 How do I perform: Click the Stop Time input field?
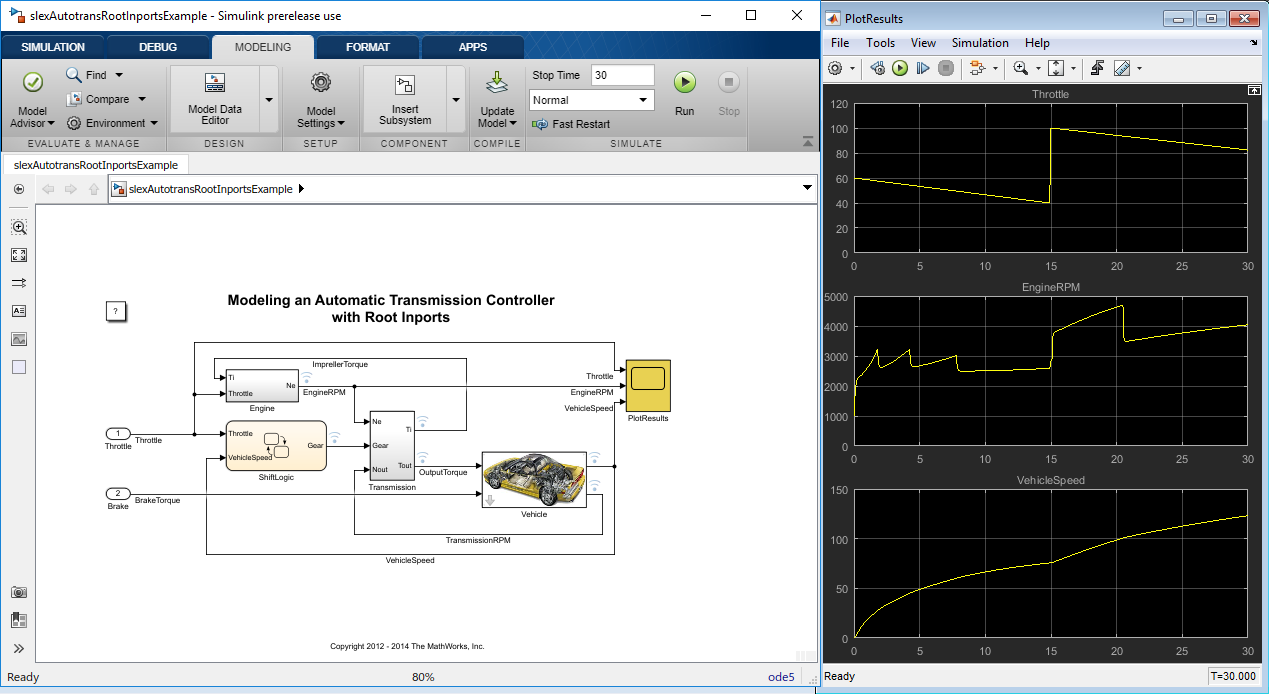click(x=622, y=75)
